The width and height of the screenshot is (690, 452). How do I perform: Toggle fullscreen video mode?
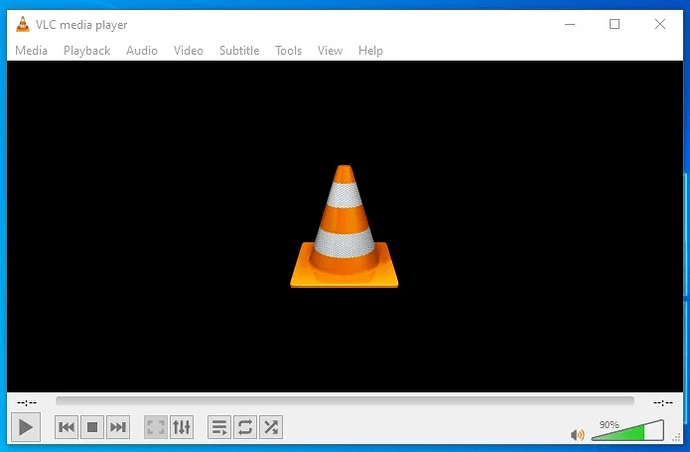click(156, 427)
